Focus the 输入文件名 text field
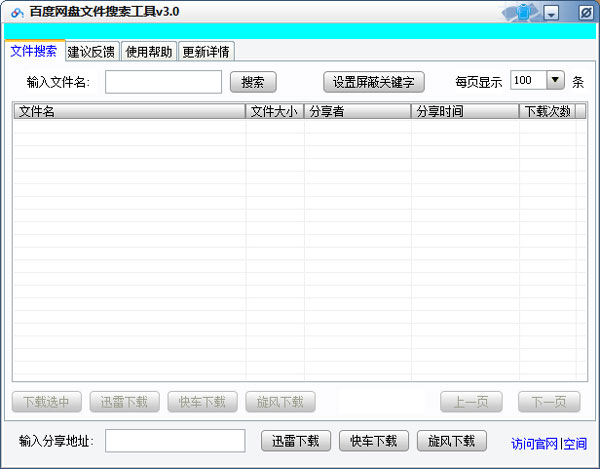600x469 pixels. pos(163,81)
